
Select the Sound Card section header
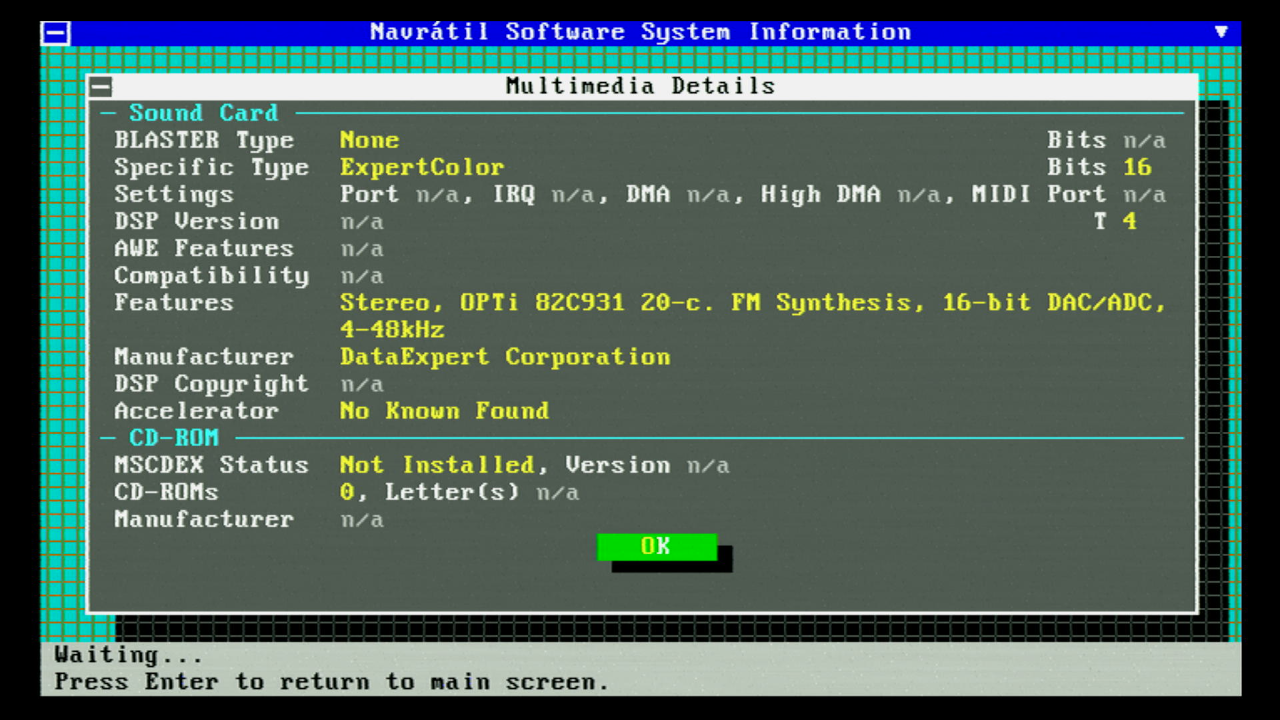pos(203,113)
